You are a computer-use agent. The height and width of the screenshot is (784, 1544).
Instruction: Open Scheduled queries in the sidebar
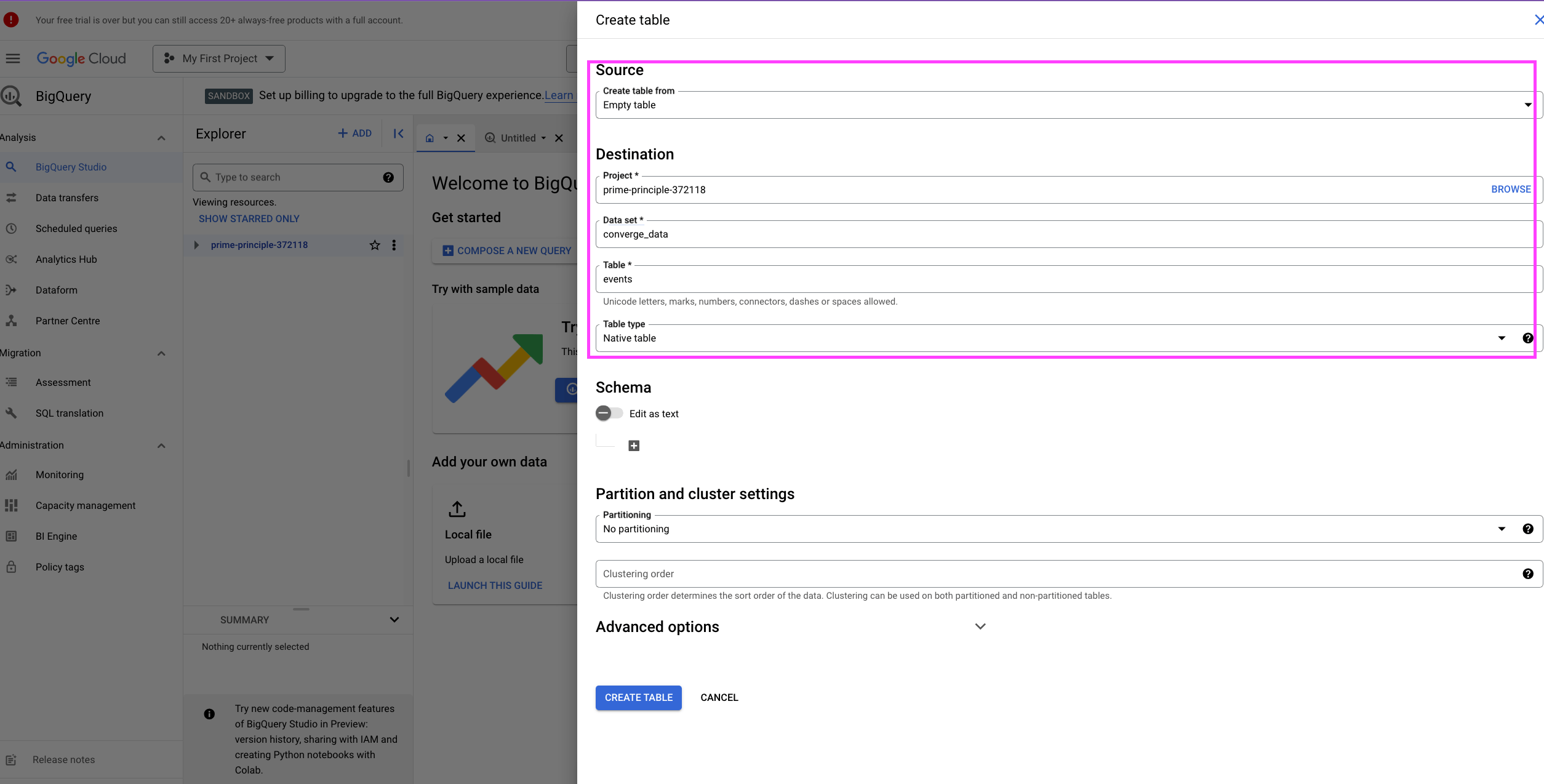pyautogui.click(x=91, y=228)
